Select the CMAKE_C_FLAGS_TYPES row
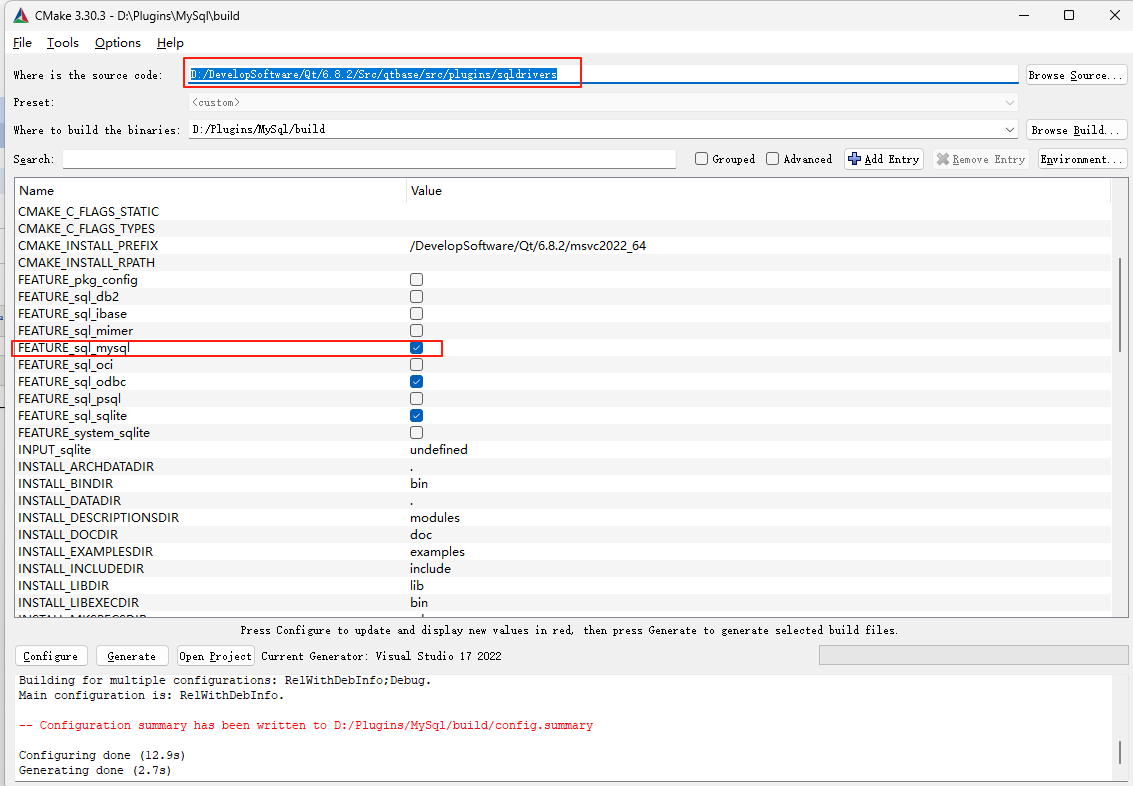 tap(563, 228)
